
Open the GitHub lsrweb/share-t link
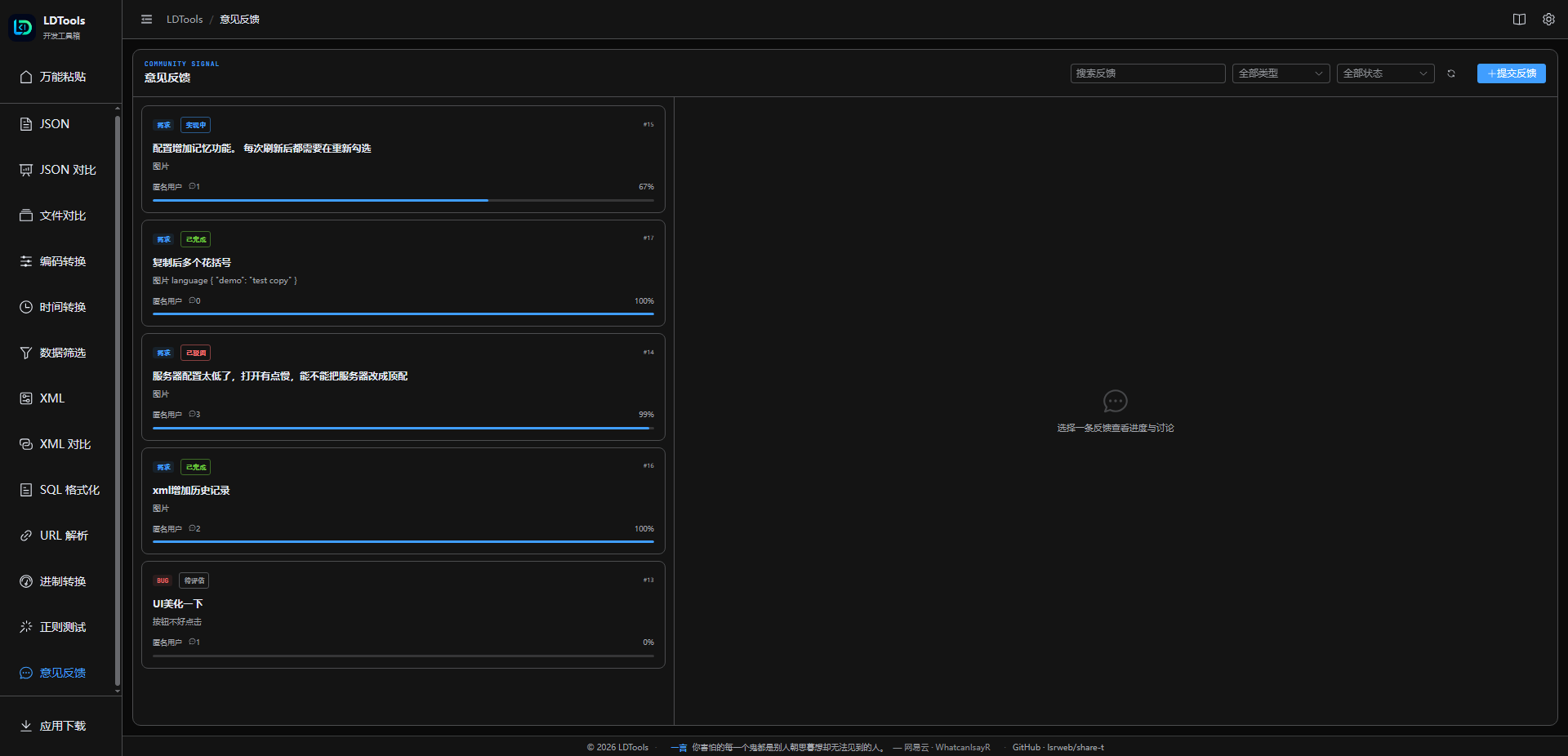tap(1058, 747)
